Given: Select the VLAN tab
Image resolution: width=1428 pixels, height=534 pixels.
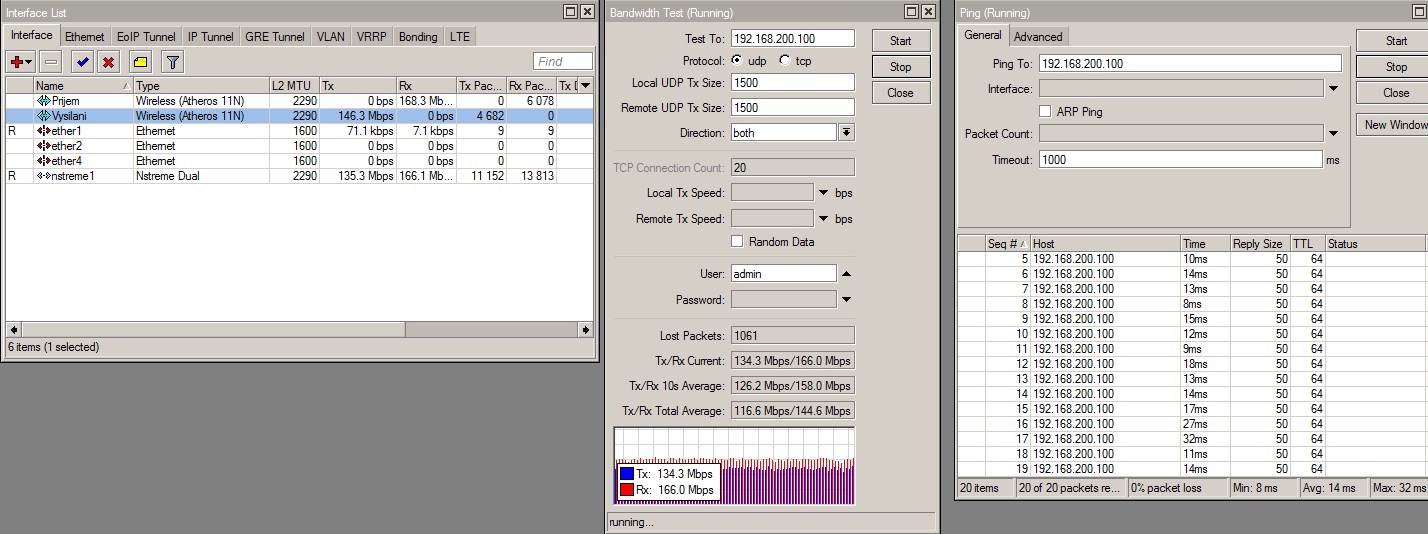Looking at the screenshot, I should 330,37.
